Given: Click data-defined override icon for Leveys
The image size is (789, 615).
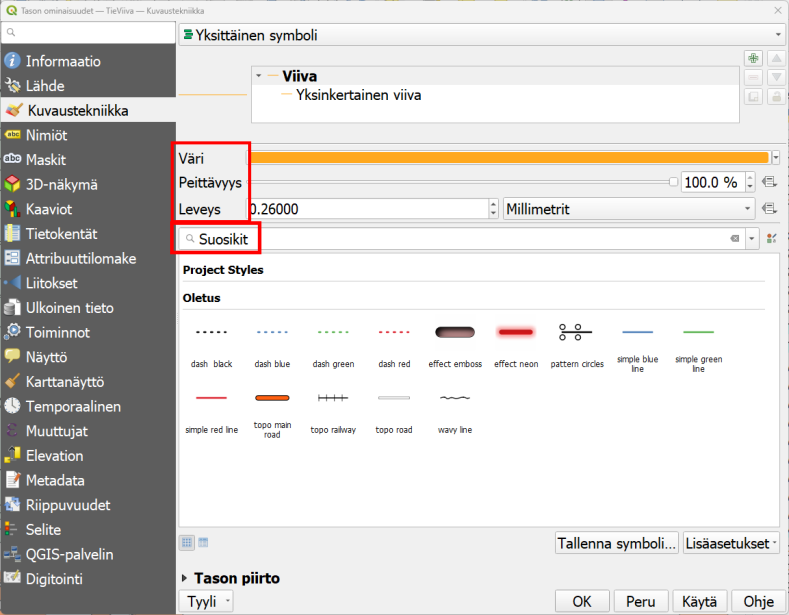Looking at the screenshot, I should coord(769,209).
